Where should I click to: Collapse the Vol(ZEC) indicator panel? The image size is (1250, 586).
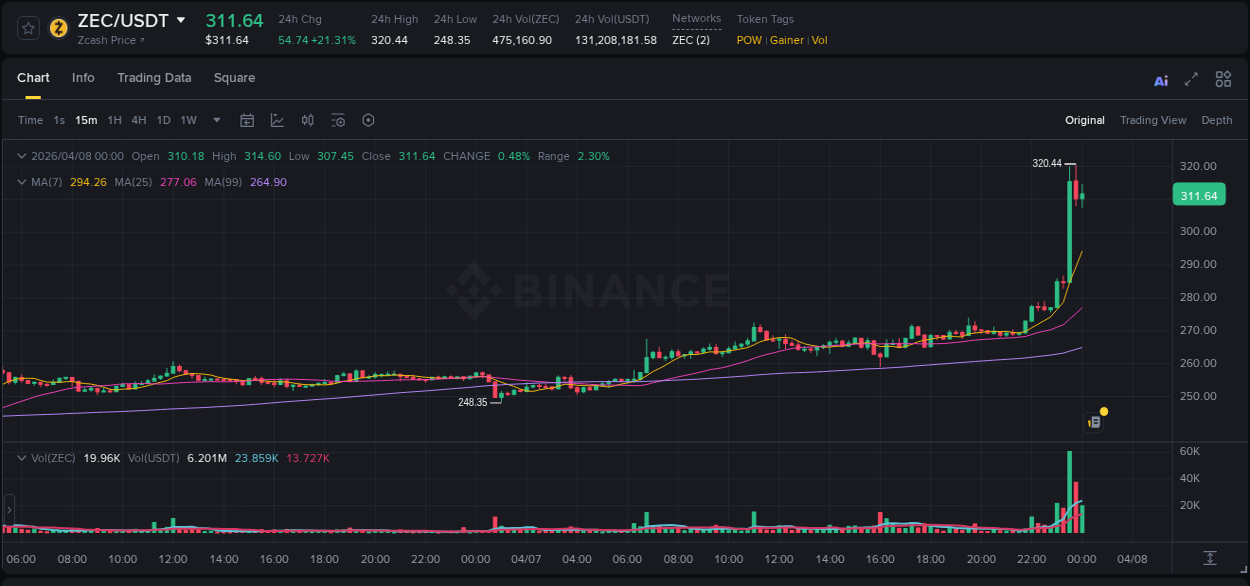click(x=22, y=457)
